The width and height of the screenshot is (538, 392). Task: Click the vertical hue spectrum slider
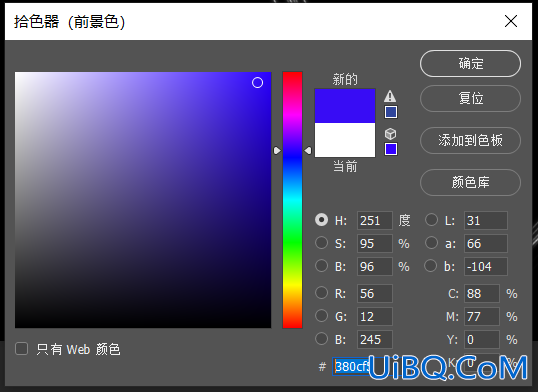pyautogui.click(x=292, y=200)
